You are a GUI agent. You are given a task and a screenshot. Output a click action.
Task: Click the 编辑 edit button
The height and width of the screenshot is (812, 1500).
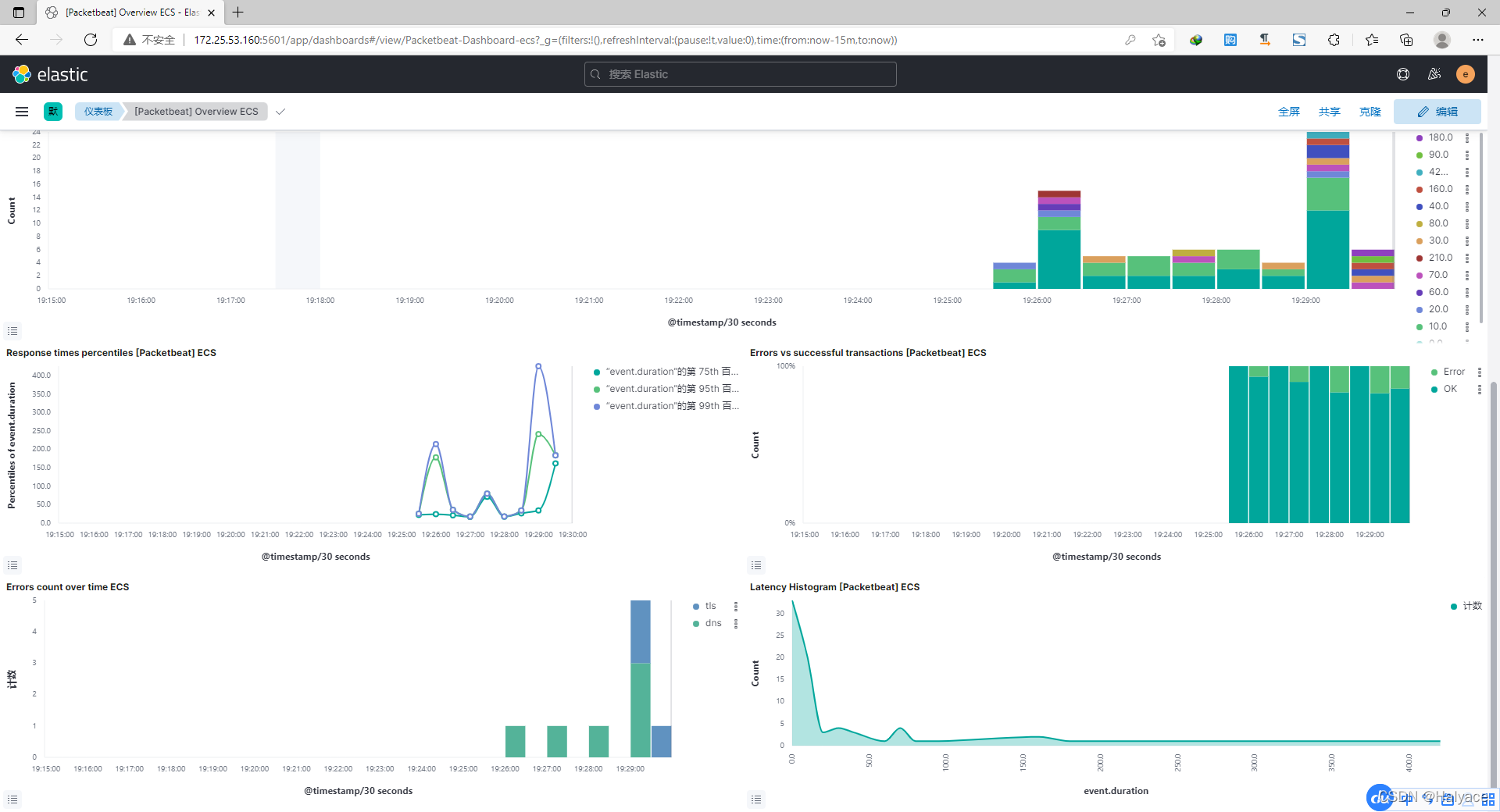(1437, 112)
